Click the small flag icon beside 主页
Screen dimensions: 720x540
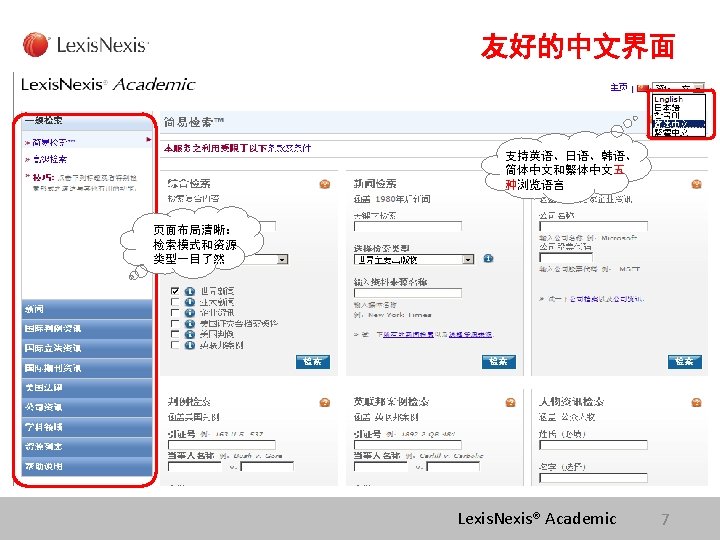click(643, 88)
